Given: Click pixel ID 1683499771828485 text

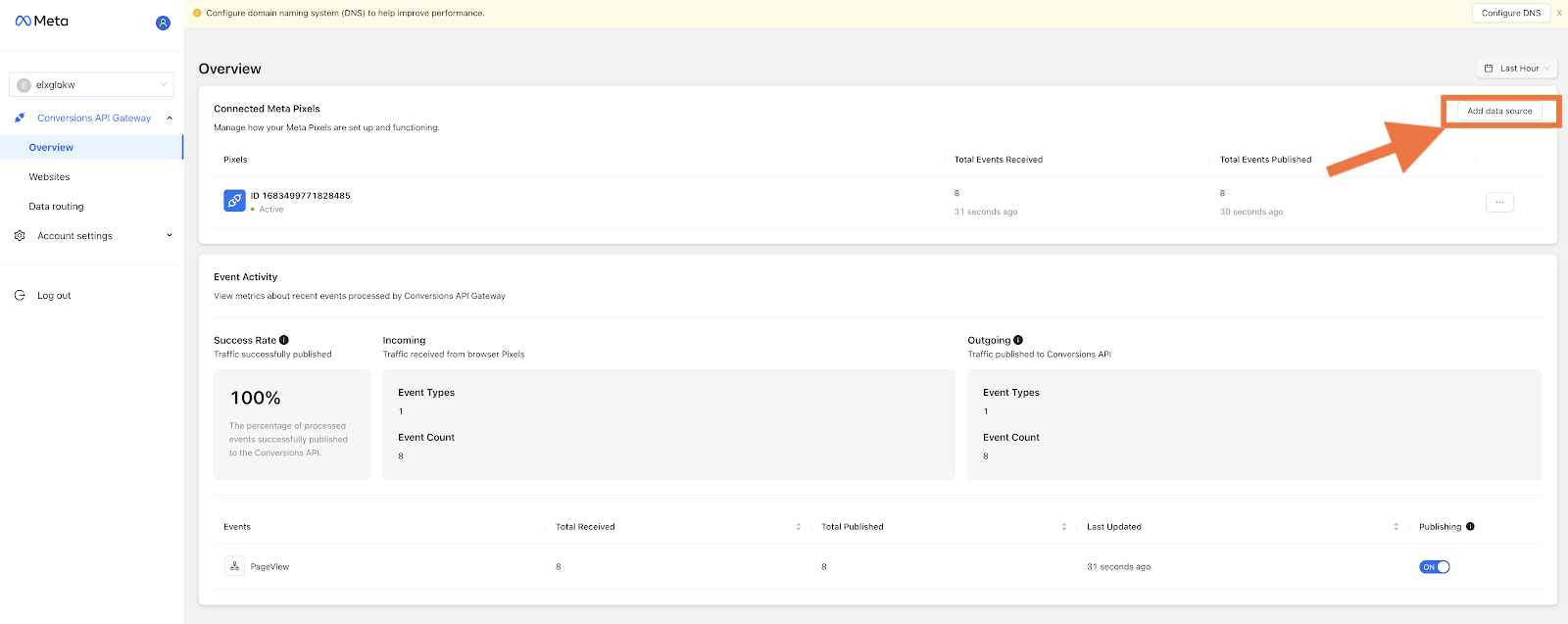Looking at the screenshot, I should tap(301, 195).
